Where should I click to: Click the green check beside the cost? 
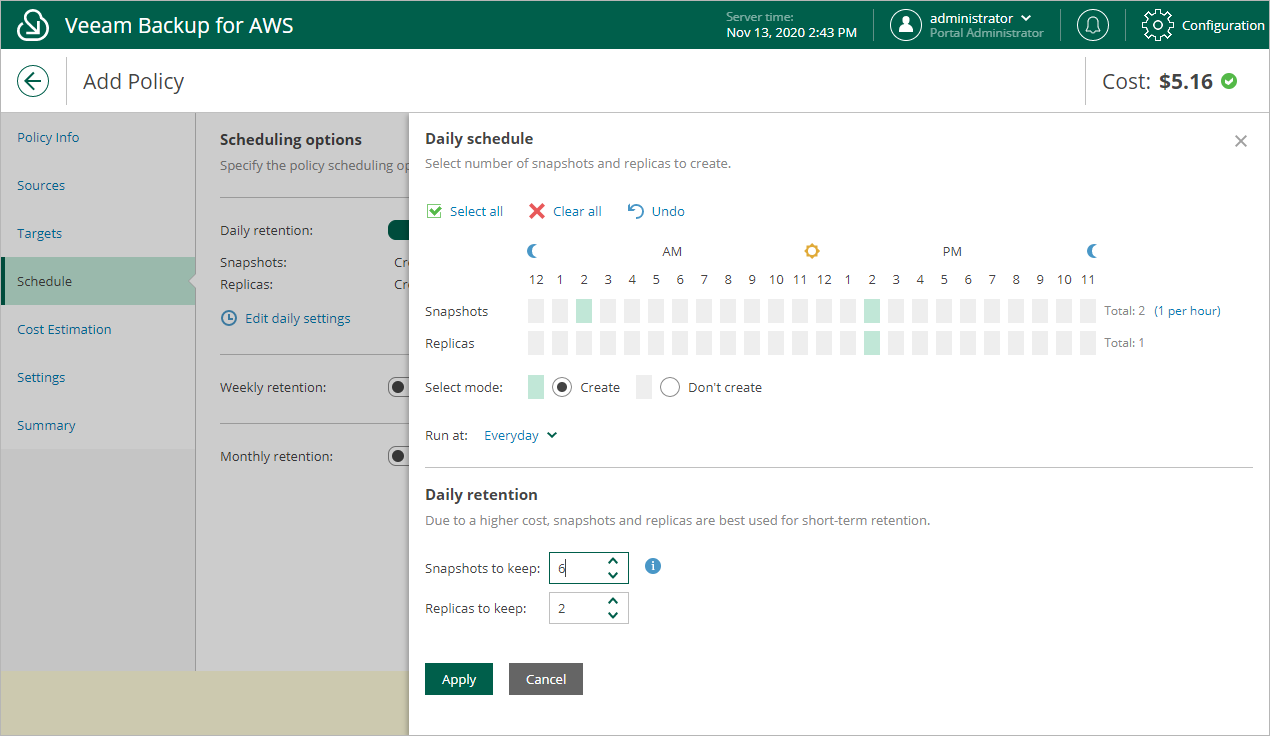(x=1229, y=81)
